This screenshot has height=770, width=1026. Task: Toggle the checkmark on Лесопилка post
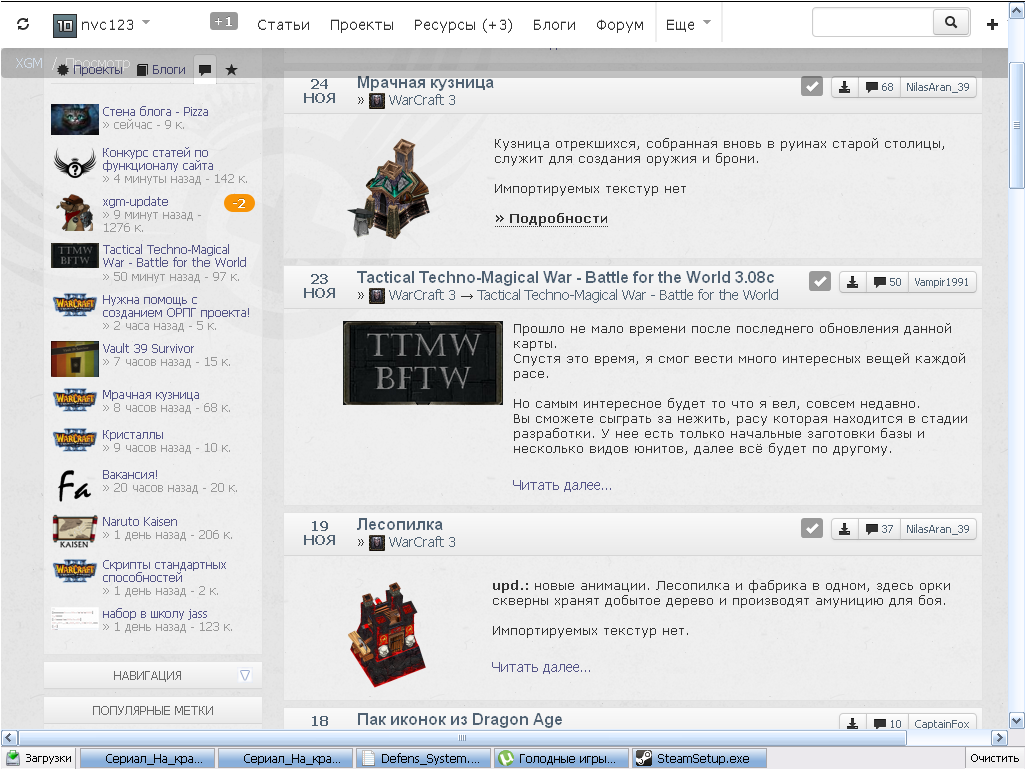(x=811, y=529)
